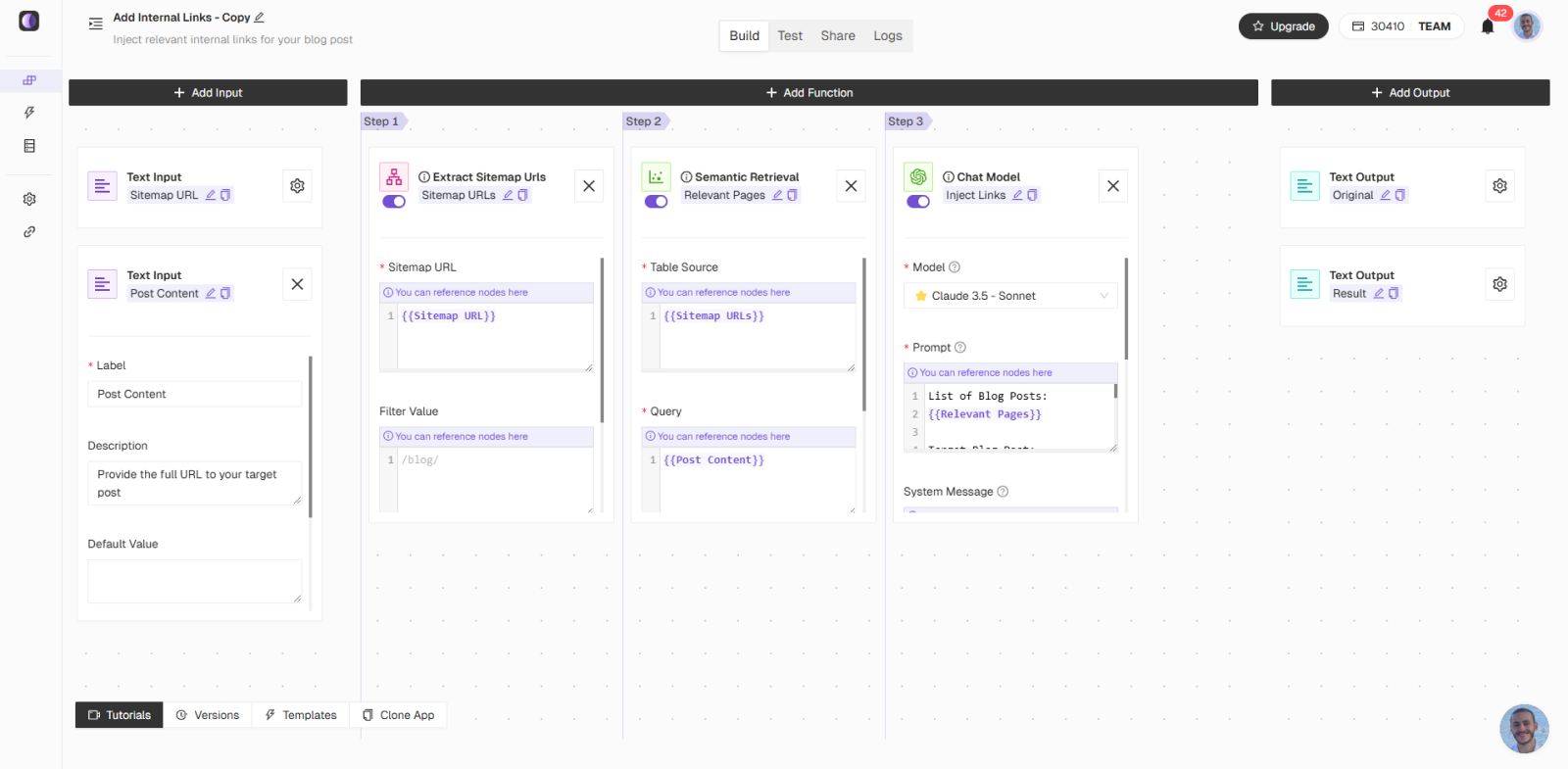Open the Versions panel
Image resolution: width=1568 pixels, height=769 pixels.
[208, 715]
